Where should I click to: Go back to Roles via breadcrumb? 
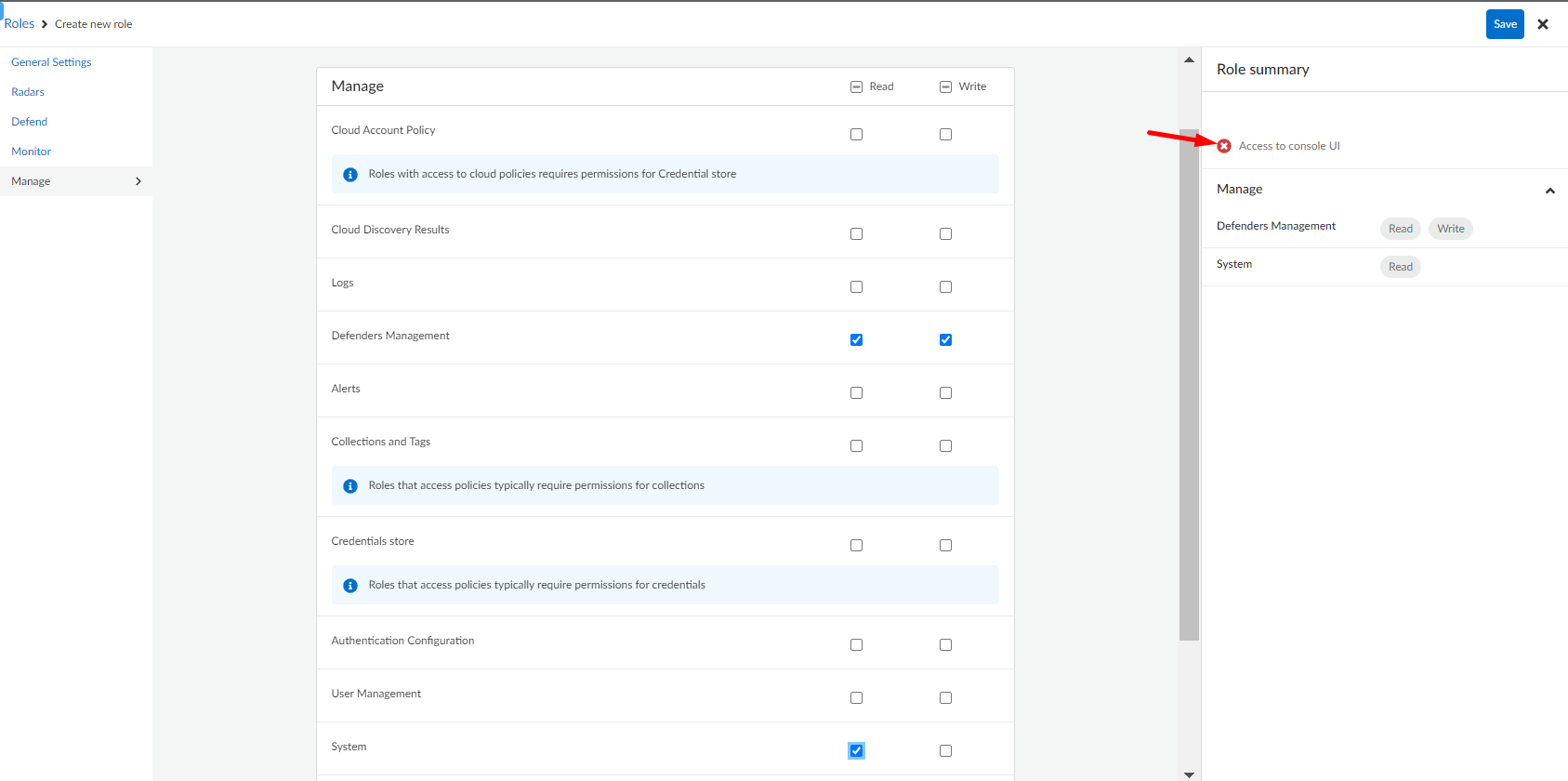19,24
